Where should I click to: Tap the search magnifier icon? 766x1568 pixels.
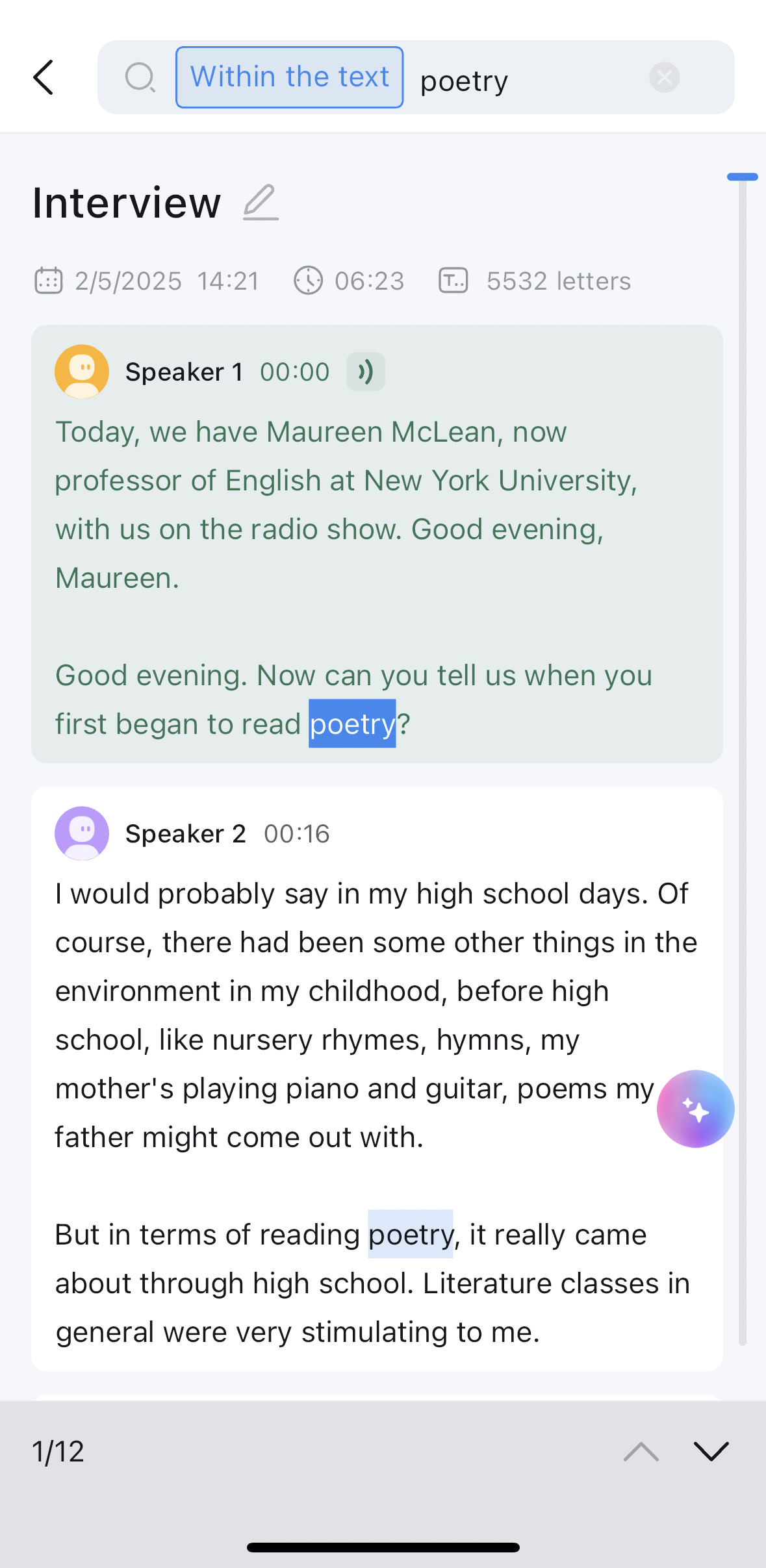tap(140, 77)
